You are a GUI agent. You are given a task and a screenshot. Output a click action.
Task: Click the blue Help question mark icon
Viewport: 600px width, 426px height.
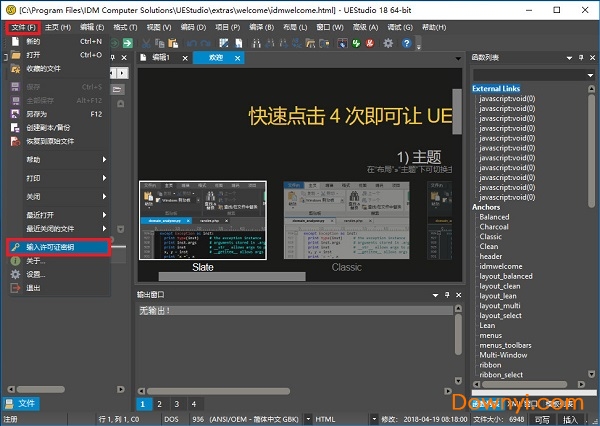tap(406, 43)
